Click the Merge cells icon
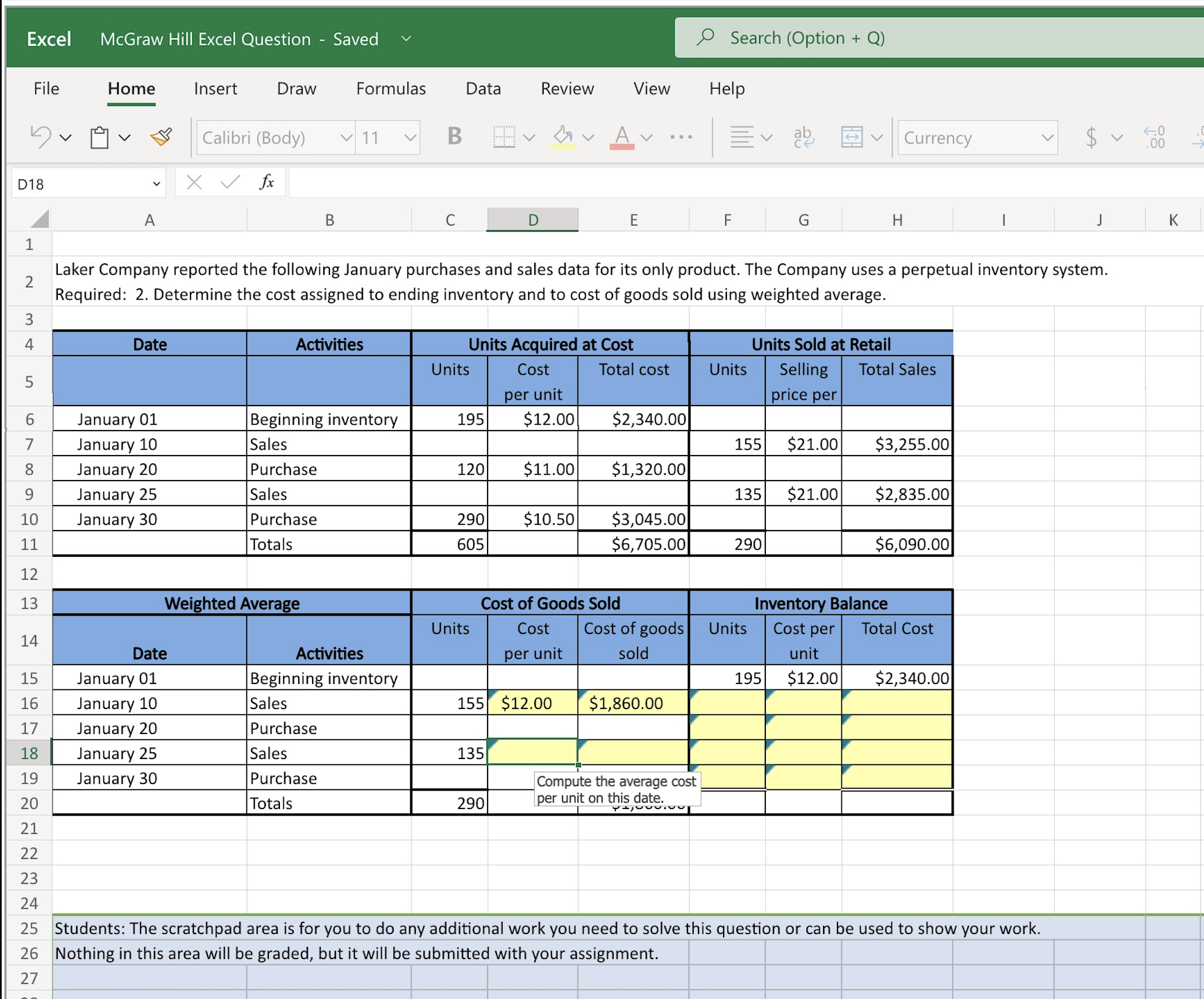Screen dimensions: 1204x999 point(851,137)
